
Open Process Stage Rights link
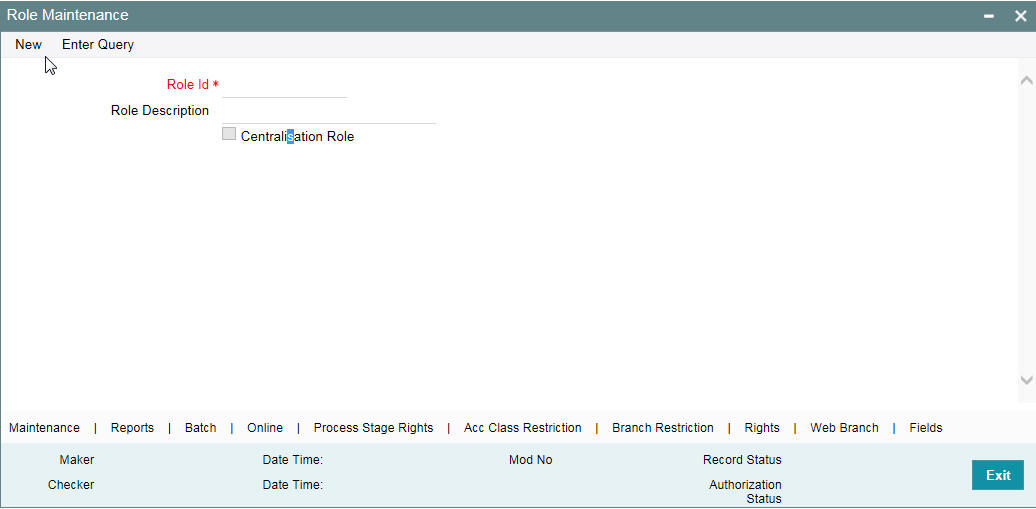(373, 428)
